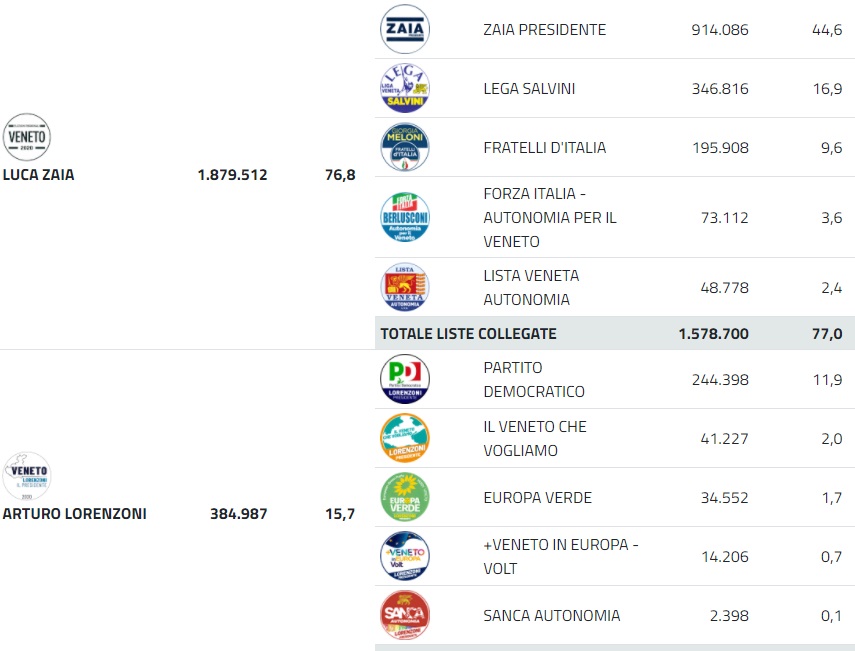Click the Europa Verde list name
The image size is (855, 651).
coord(537,498)
